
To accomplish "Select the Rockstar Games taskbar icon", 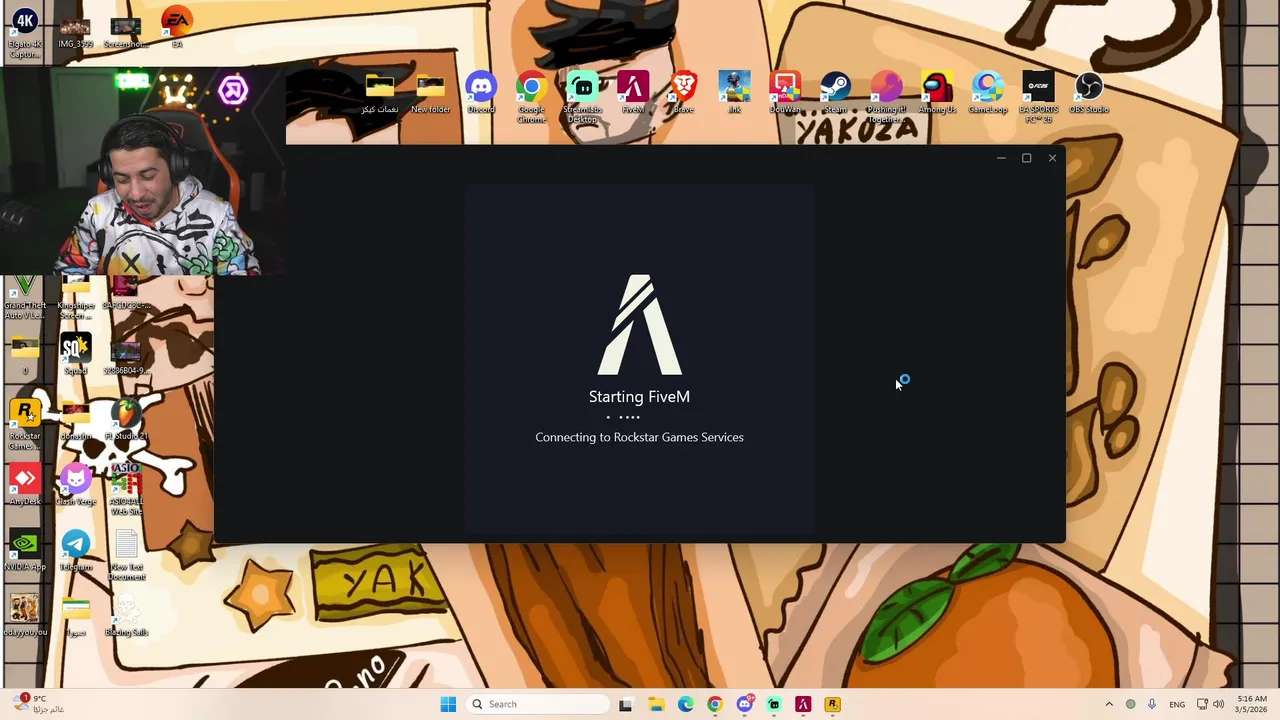I will 832,704.
